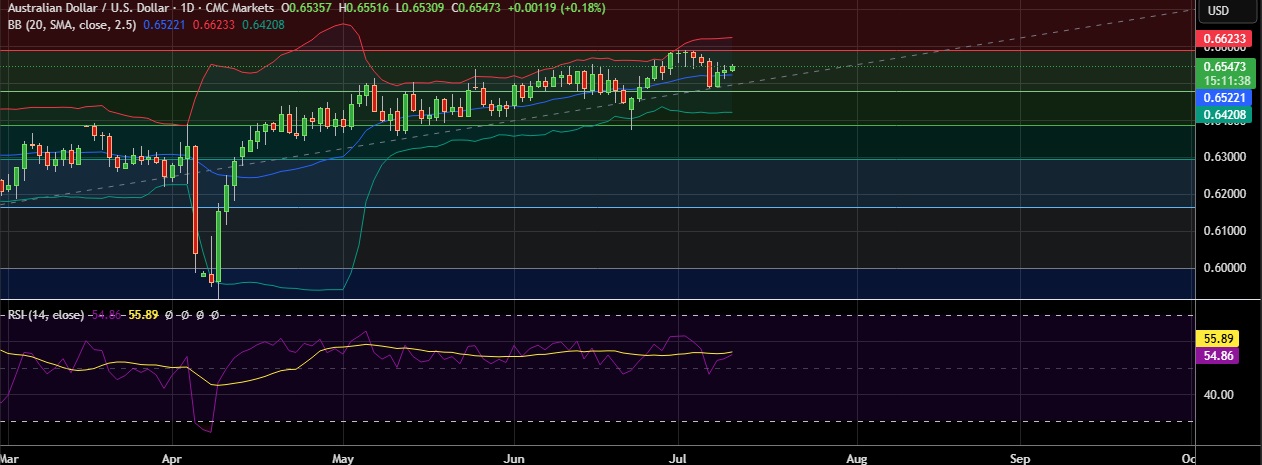Screen dimensions: 1262x465
Task: Click the yellow 55.89 RSI axis label
Action: 1219,339
